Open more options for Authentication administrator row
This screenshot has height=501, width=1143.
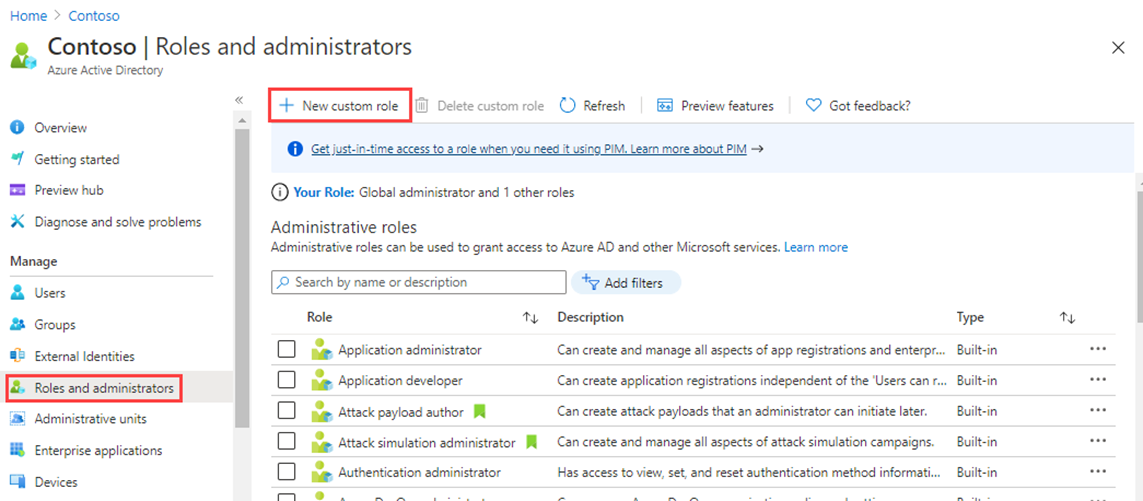click(1098, 472)
